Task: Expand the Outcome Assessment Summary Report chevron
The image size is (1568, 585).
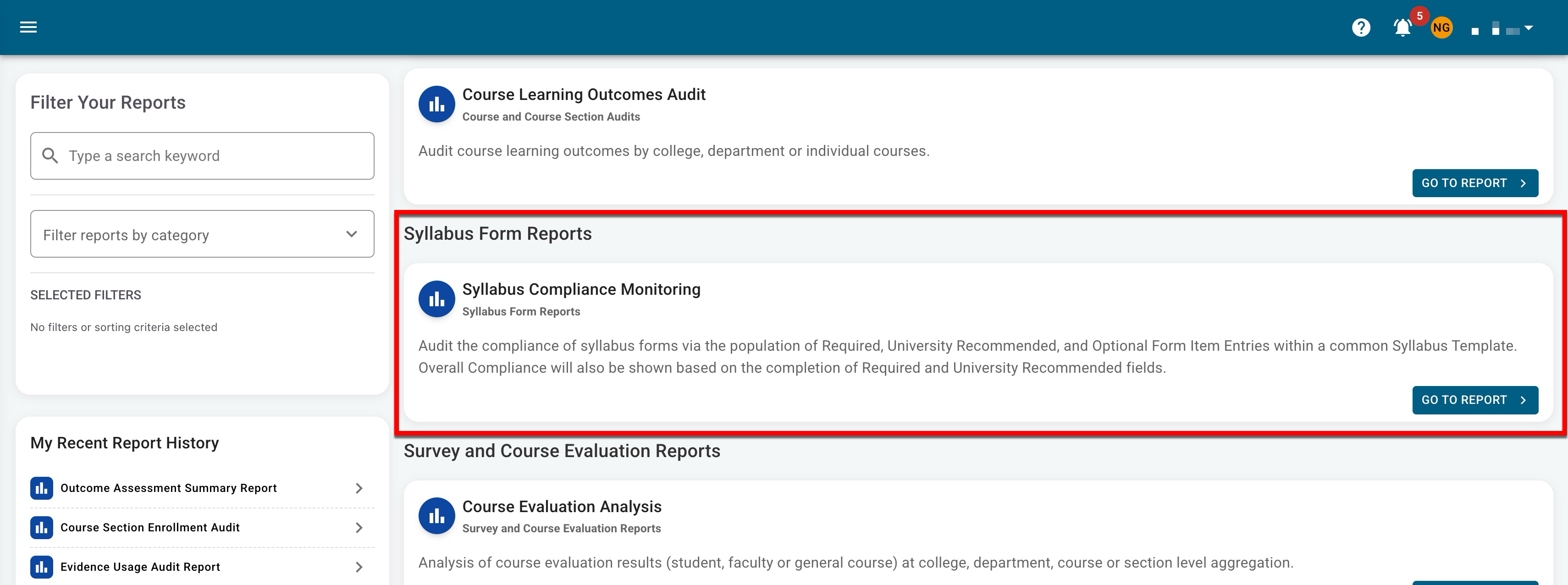Action: click(359, 488)
